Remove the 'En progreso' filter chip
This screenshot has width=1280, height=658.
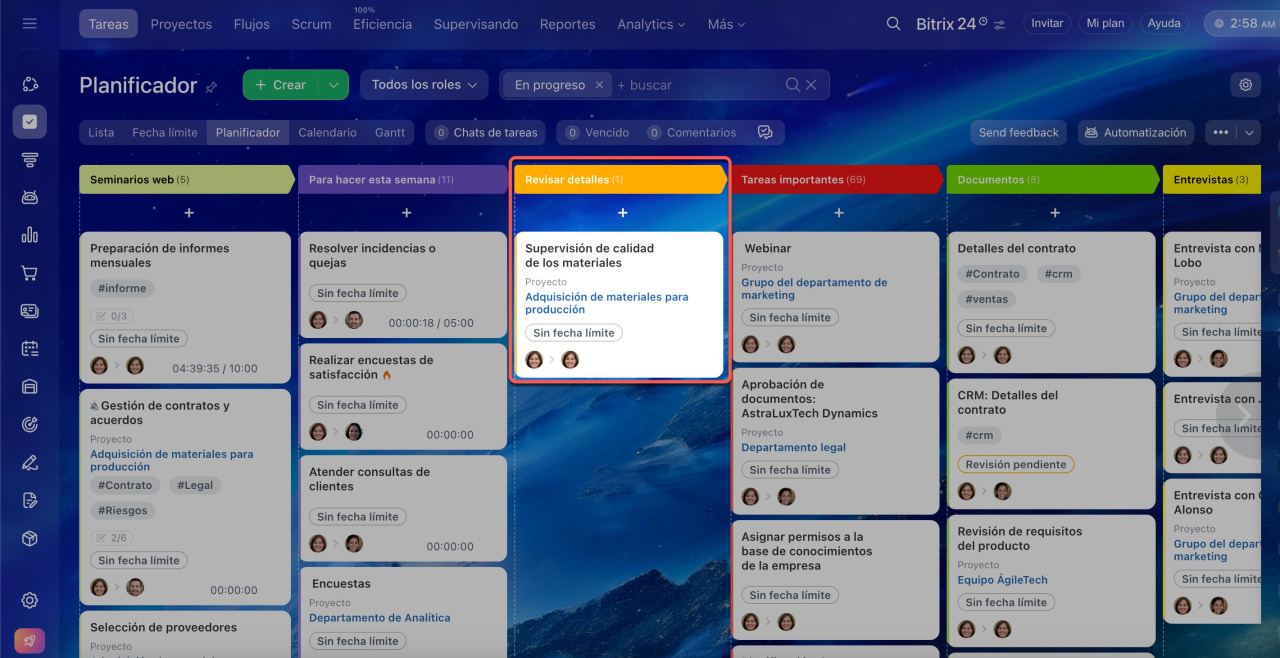[x=599, y=85]
